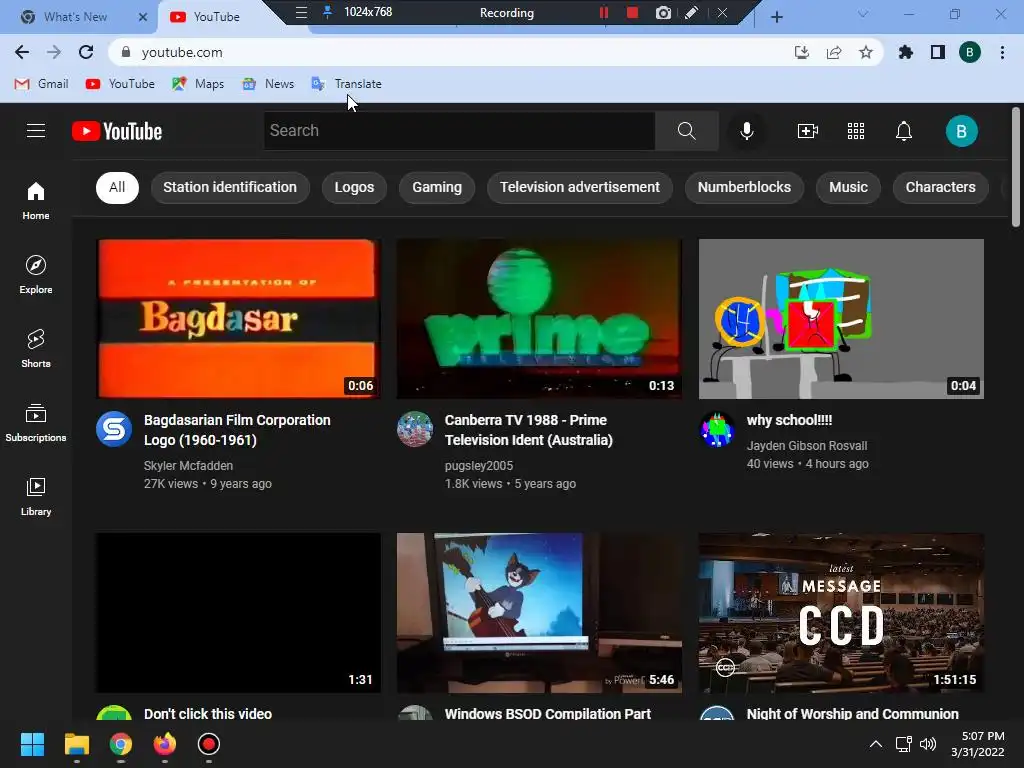Open Explore in sidebar
This screenshot has width=1024, height=768.
tap(36, 274)
